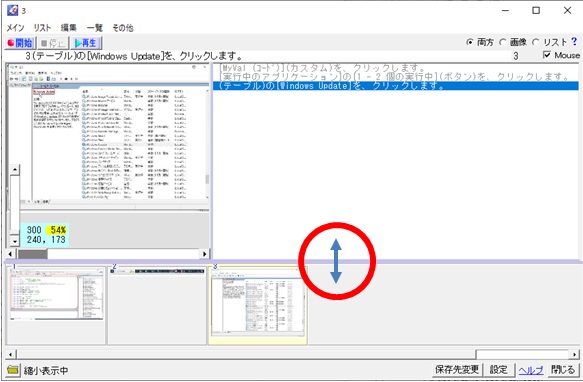
Task: Toggle the Mouse checkbox
Action: click(x=547, y=55)
